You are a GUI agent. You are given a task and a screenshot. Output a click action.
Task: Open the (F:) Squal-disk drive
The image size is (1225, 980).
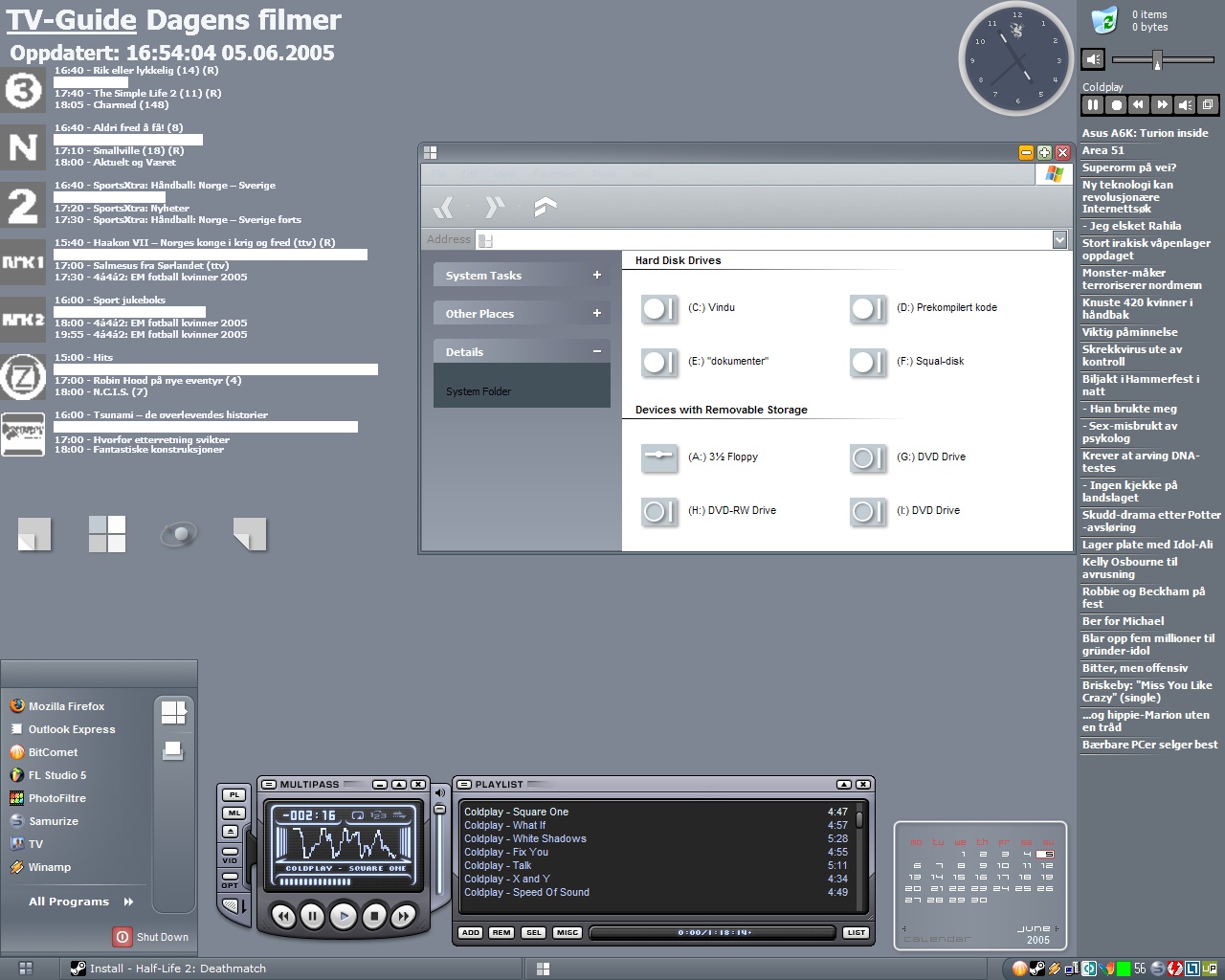tap(907, 362)
